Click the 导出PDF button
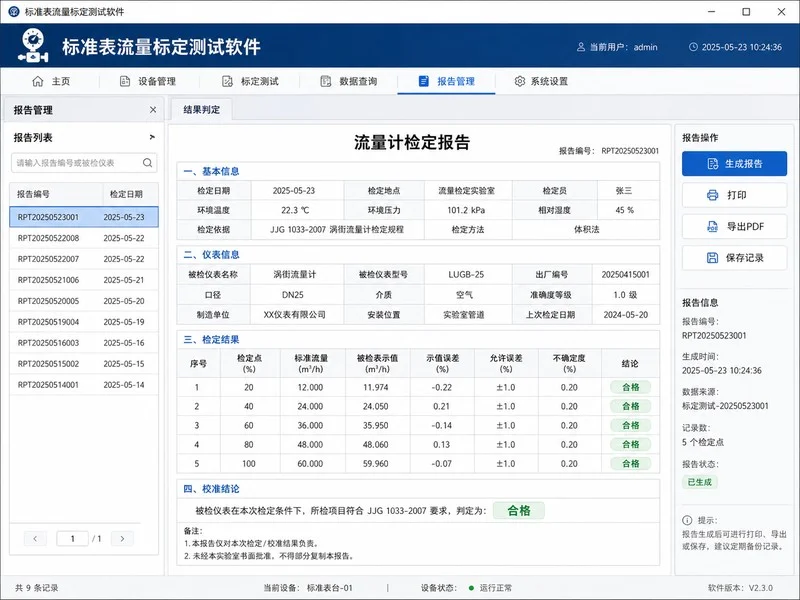 pos(734,227)
